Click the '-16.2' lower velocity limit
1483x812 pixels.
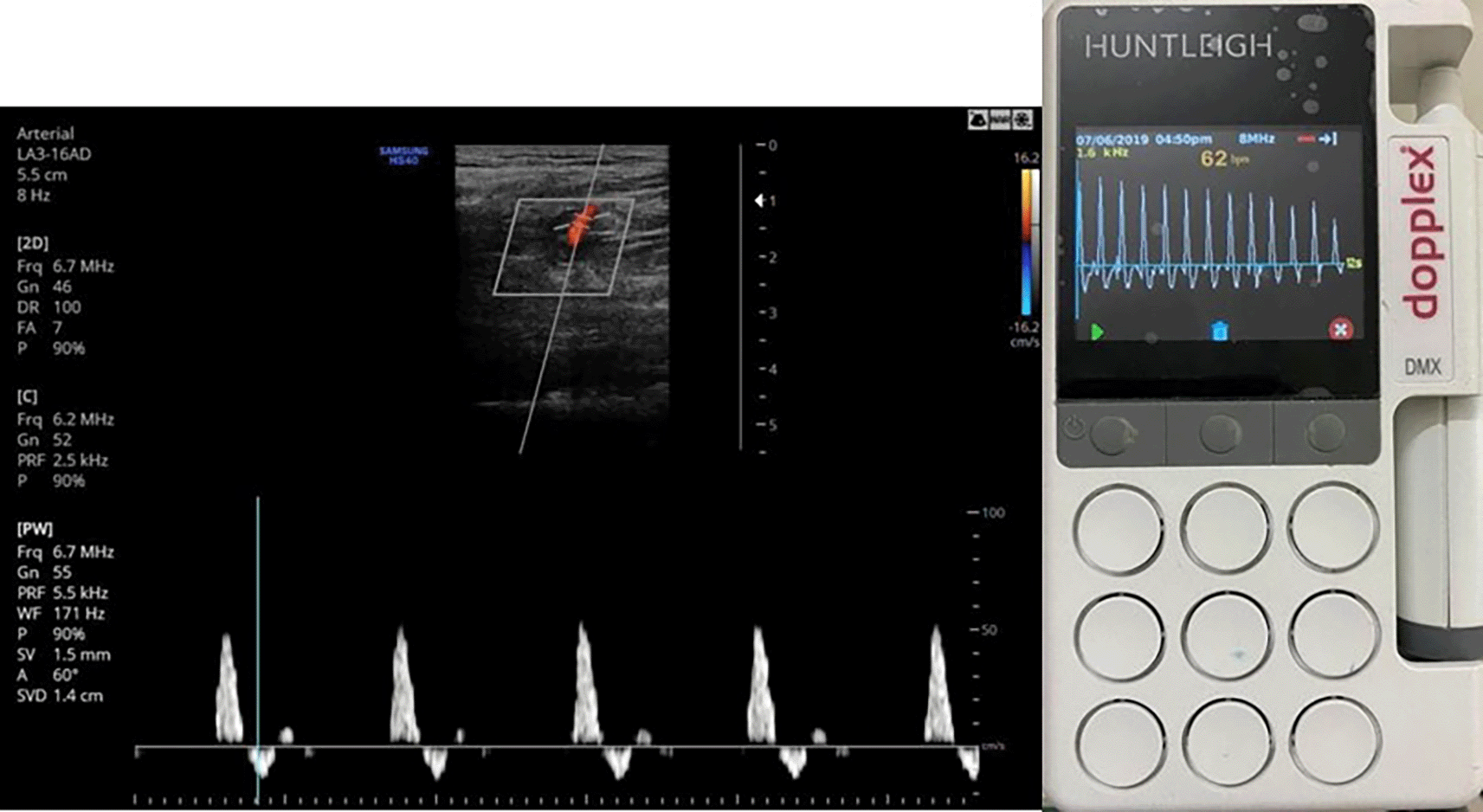tap(1023, 327)
